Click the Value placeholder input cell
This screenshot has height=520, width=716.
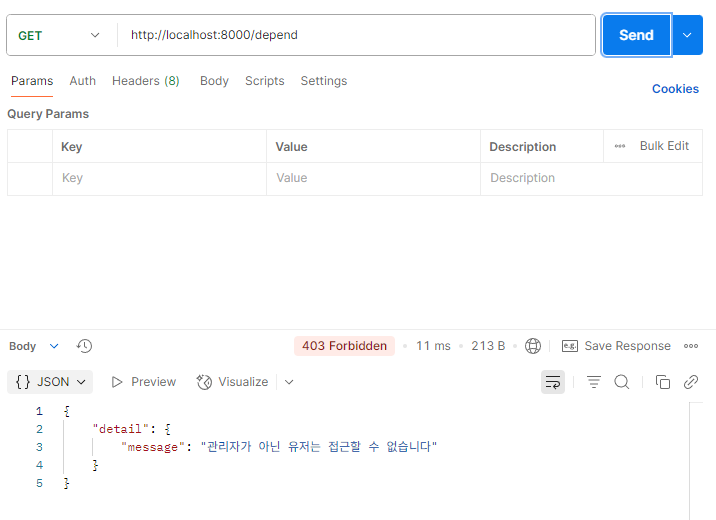[x=373, y=178]
